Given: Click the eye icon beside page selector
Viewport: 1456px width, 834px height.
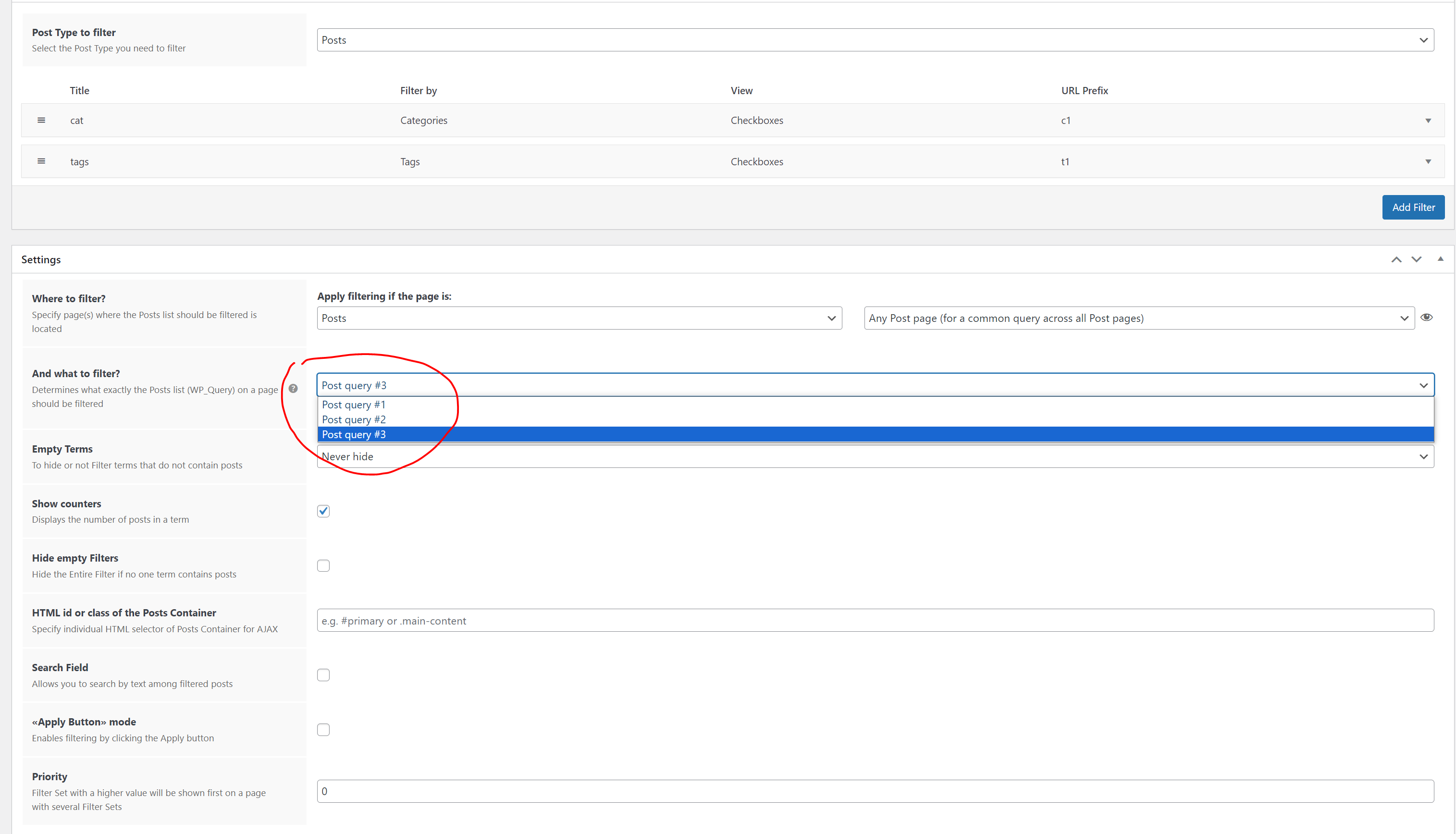Looking at the screenshot, I should coord(1427,318).
